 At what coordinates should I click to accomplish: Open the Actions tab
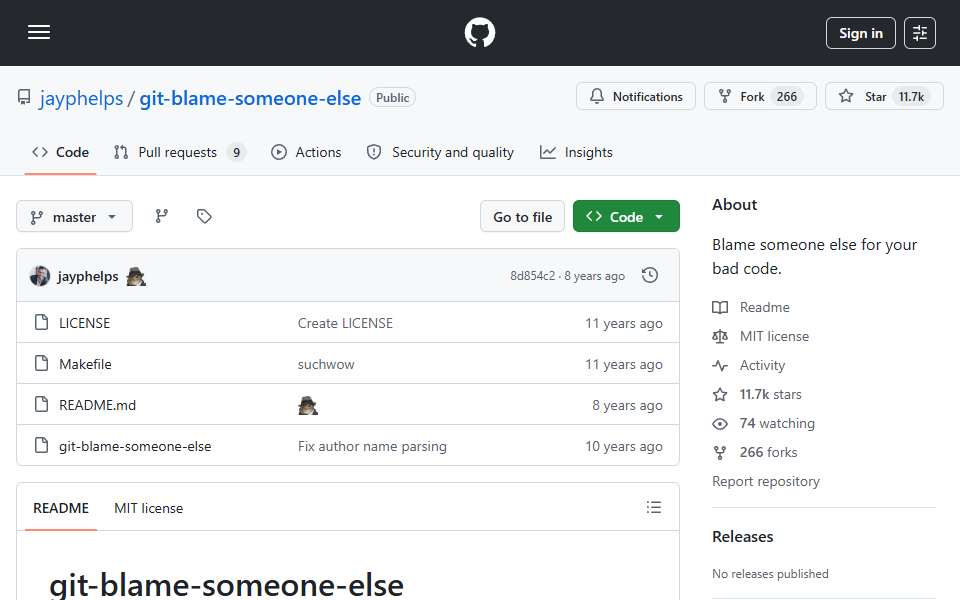click(x=306, y=152)
